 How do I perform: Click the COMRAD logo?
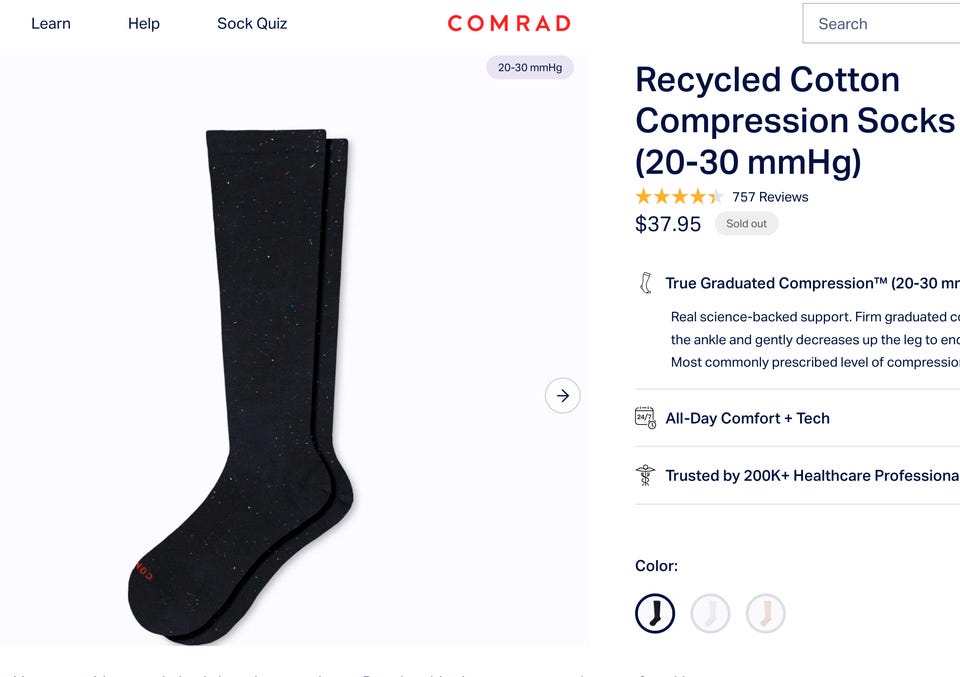click(509, 24)
